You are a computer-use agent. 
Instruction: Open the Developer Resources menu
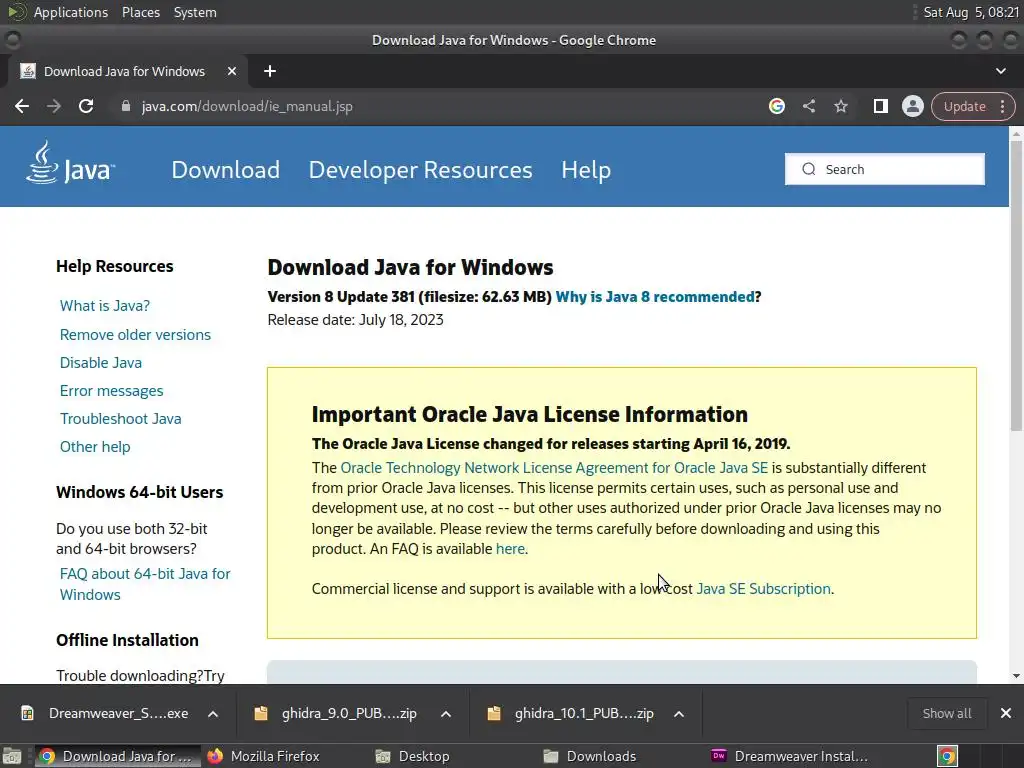420,170
